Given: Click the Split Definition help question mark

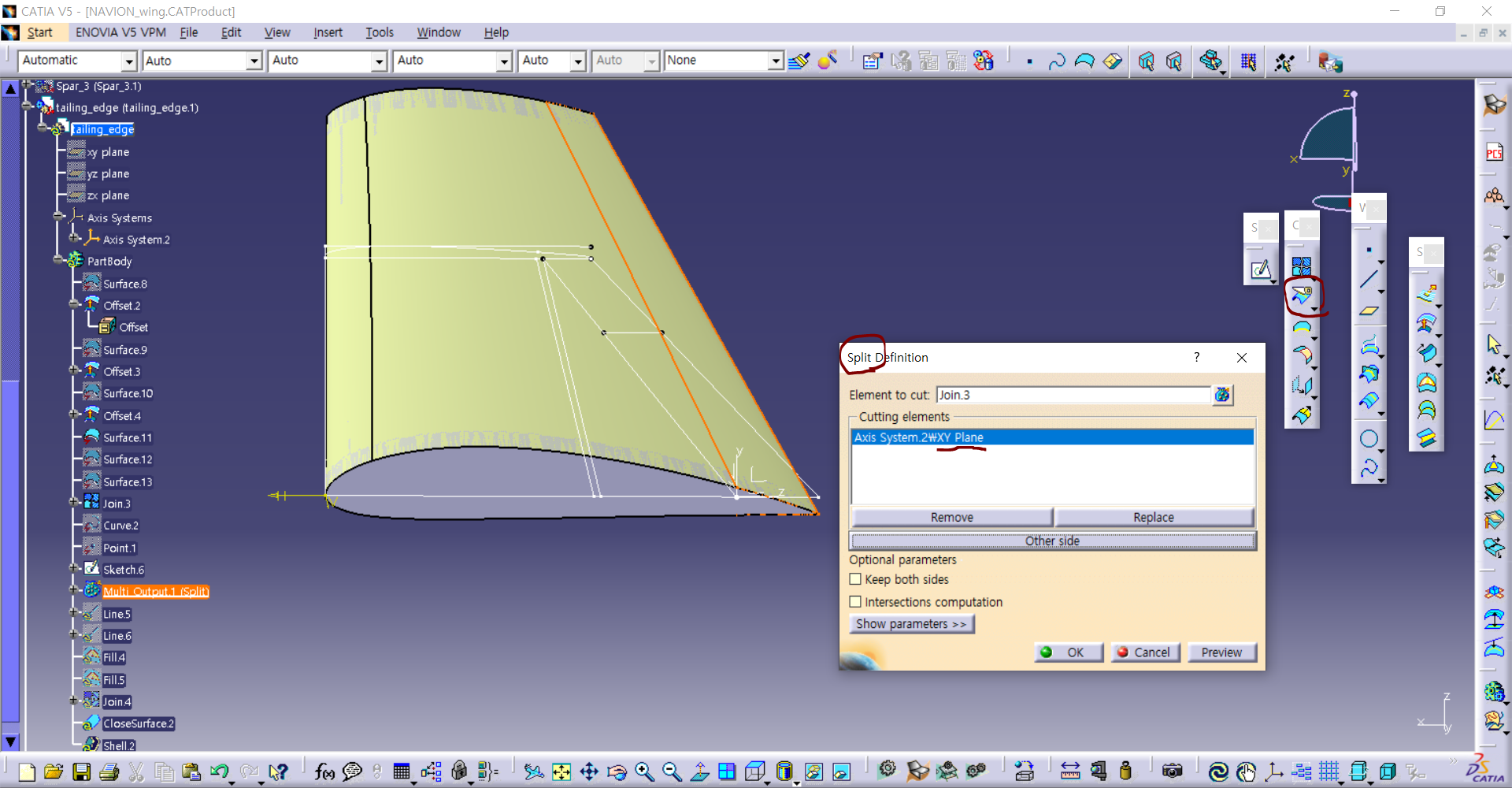Looking at the screenshot, I should coord(1196,357).
